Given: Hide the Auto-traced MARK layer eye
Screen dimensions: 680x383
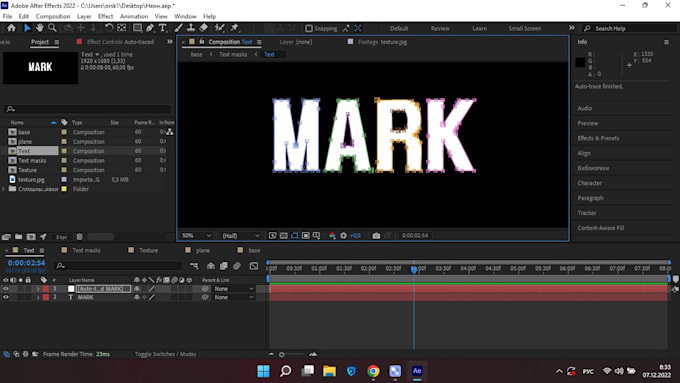Looking at the screenshot, I should tap(6, 288).
